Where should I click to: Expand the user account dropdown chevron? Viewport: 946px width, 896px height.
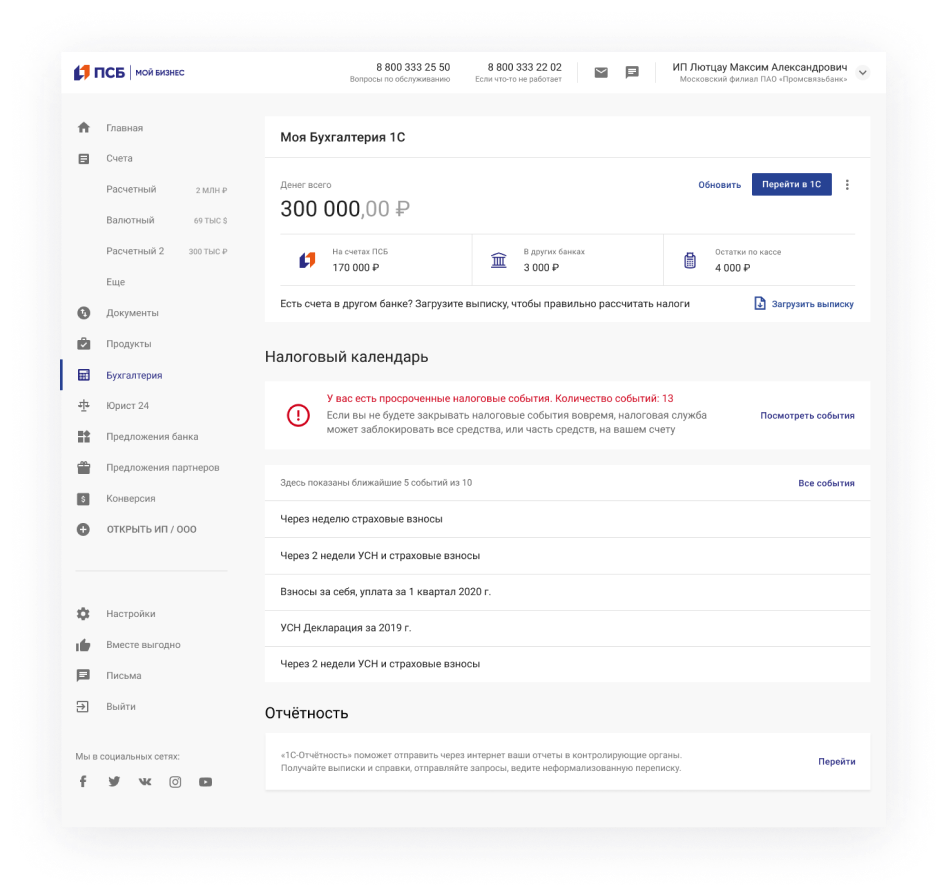click(x=863, y=72)
